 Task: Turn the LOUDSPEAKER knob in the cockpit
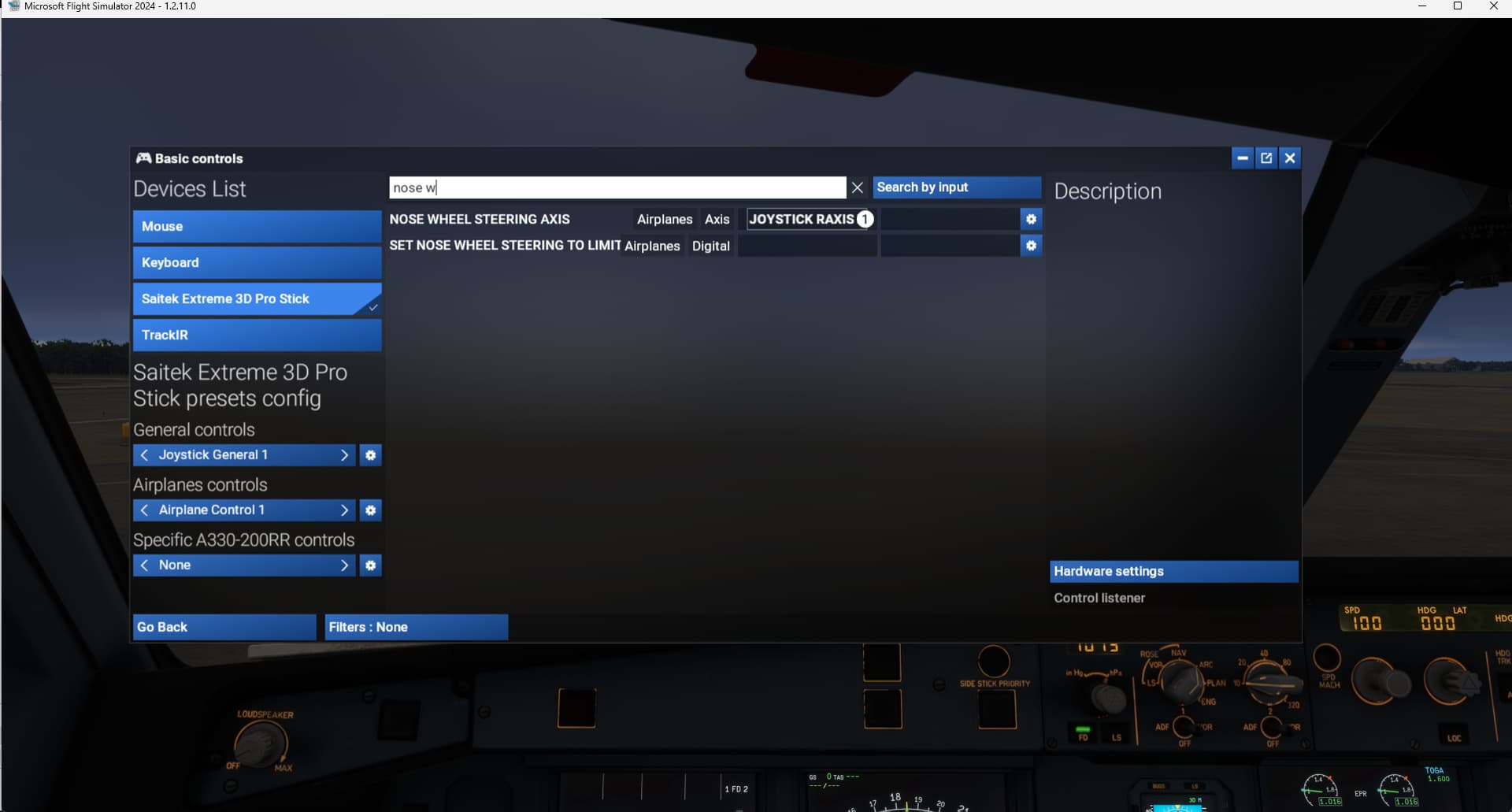(x=260, y=745)
